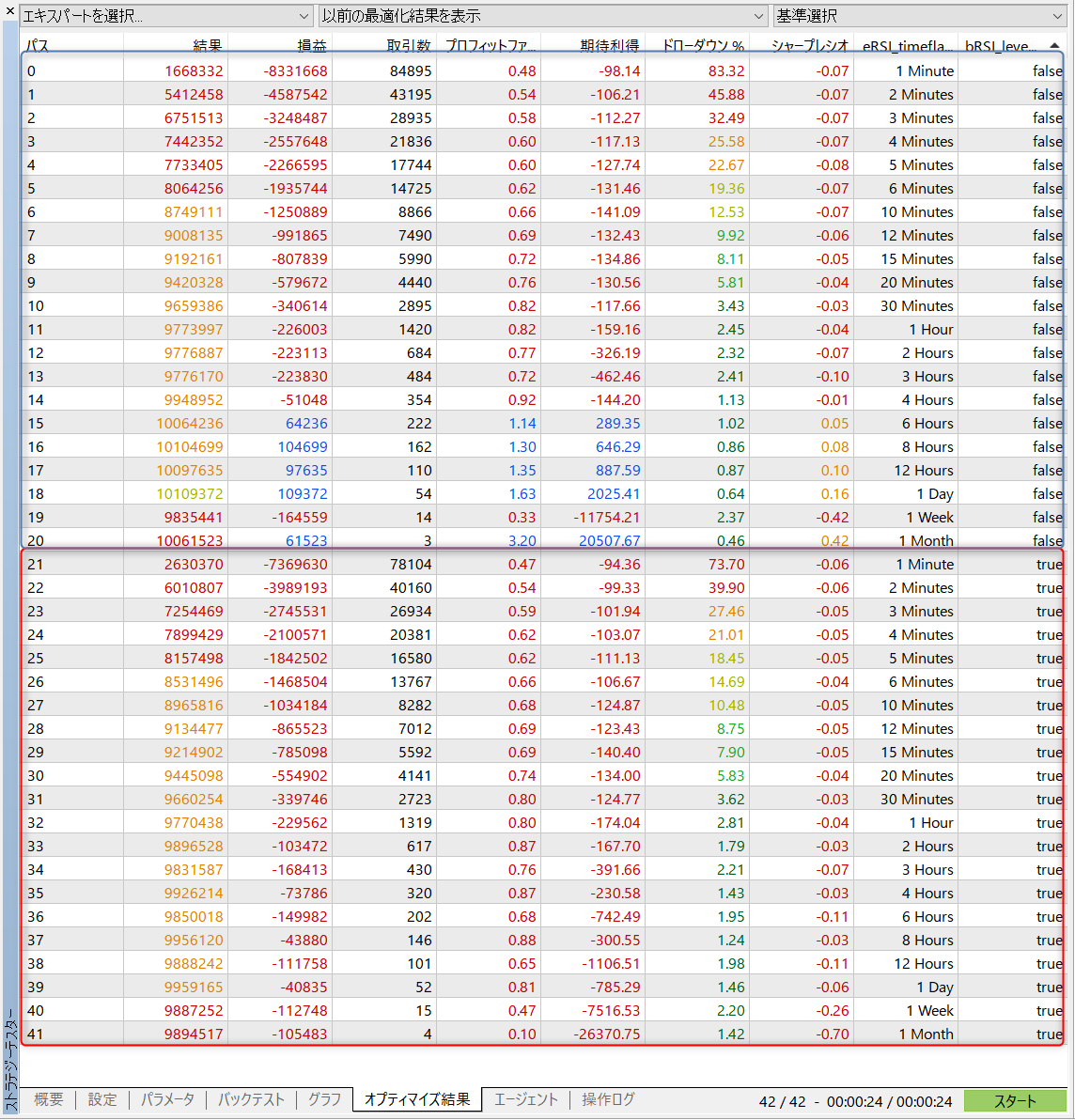Click expected payoff -11754.21 in pass 19
The height and width of the screenshot is (1120, 1075).
(x=607, y=517)
